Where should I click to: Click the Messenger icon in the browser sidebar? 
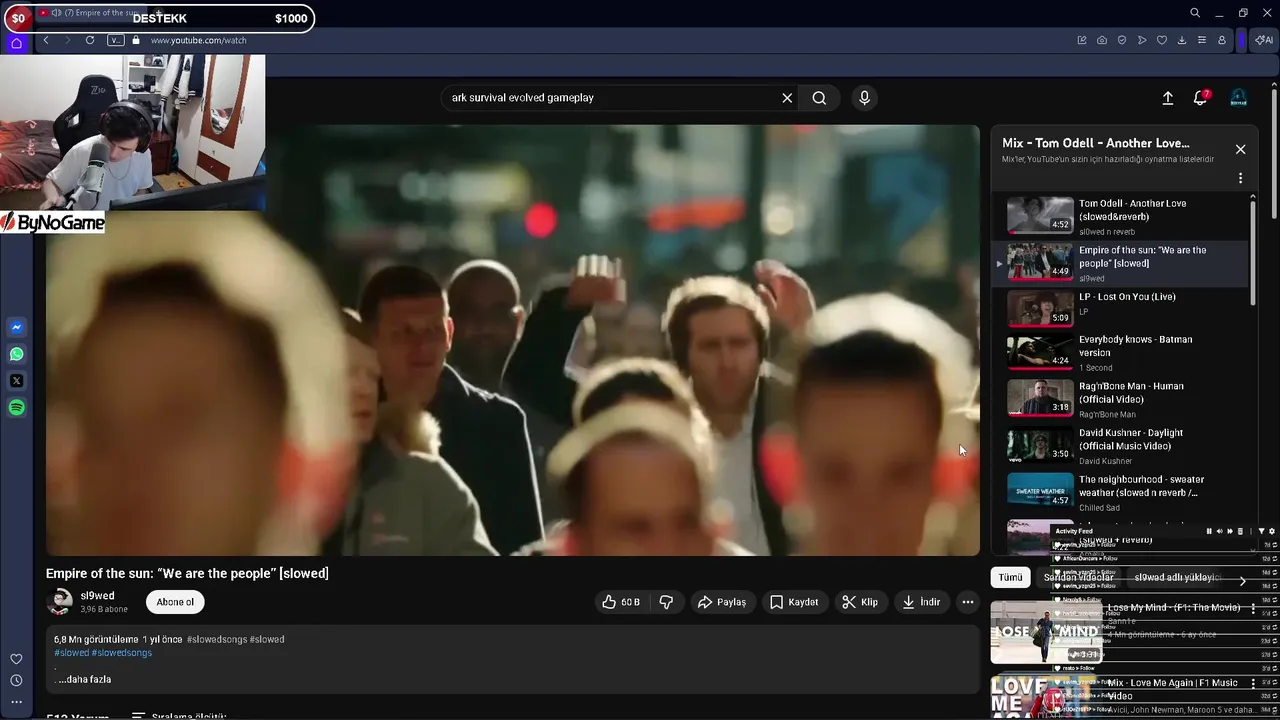17,328
